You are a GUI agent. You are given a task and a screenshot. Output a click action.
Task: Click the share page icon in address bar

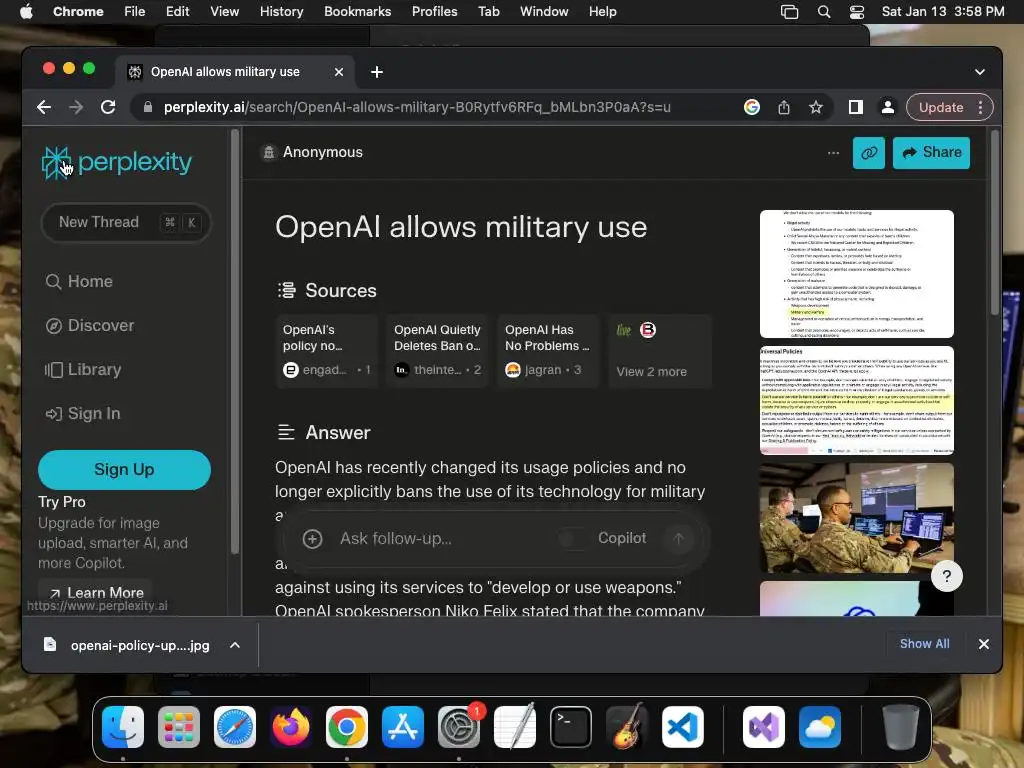tap(784, 107)
